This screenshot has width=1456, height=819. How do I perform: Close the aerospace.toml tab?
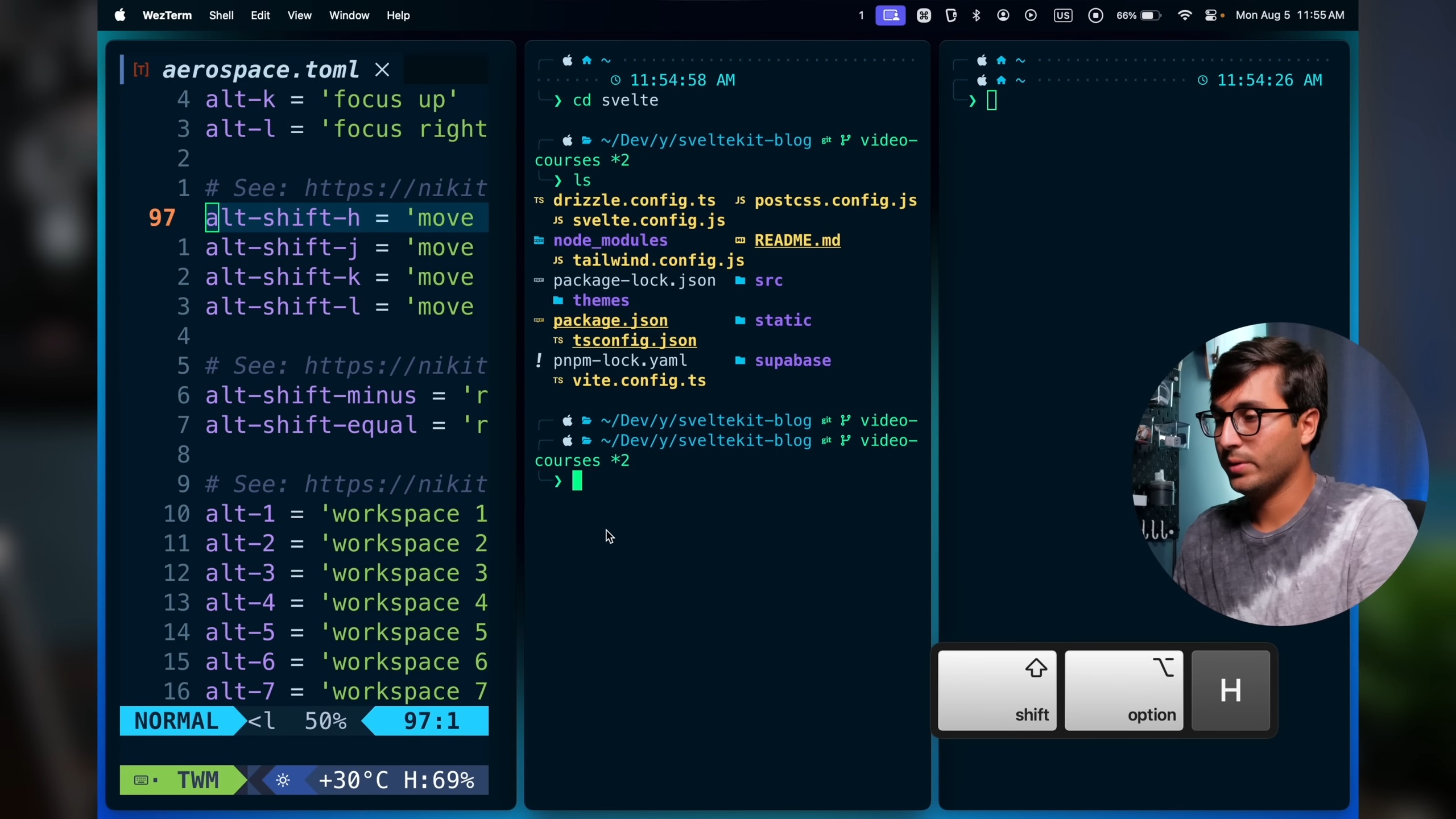382,70
